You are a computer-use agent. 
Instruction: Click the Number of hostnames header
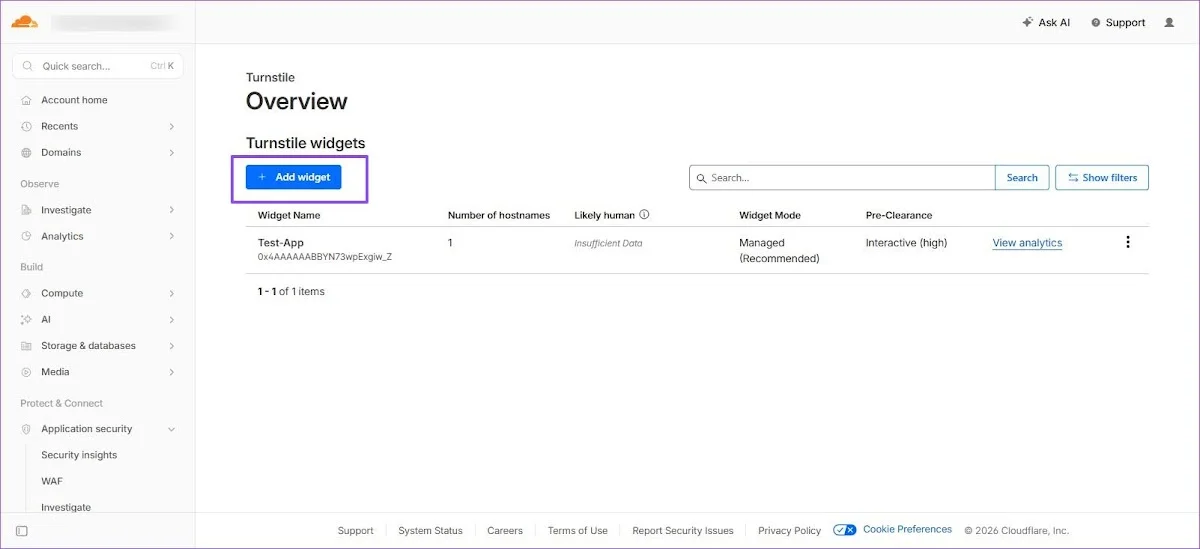pyautogui.click(x=499, y=215)
